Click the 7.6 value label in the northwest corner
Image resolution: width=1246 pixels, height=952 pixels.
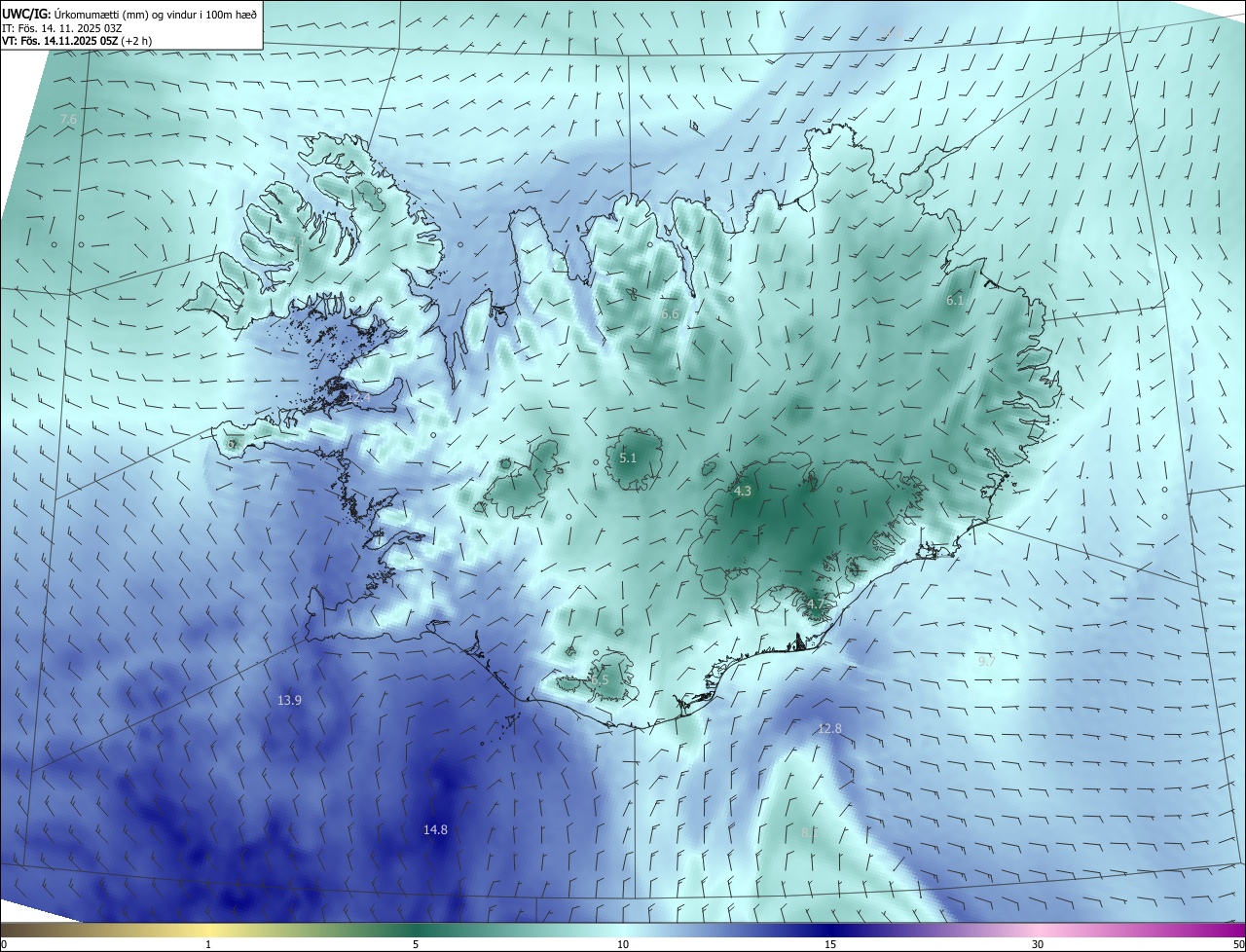point(67,119)
